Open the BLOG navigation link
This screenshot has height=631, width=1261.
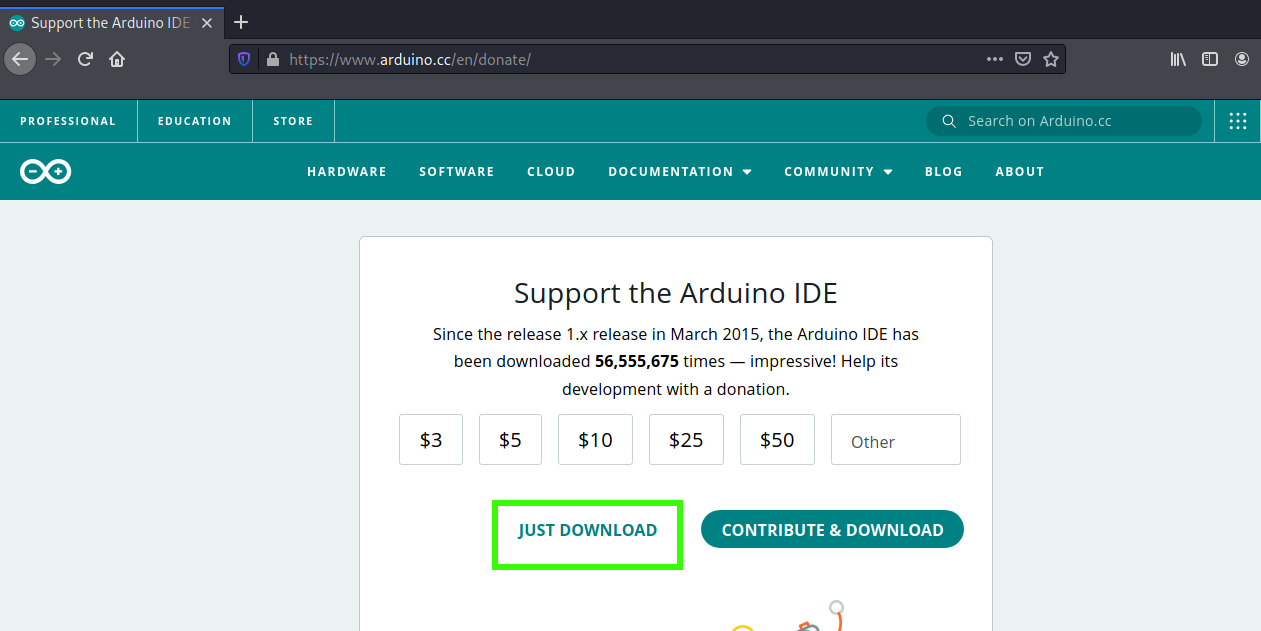click(944, 172)
